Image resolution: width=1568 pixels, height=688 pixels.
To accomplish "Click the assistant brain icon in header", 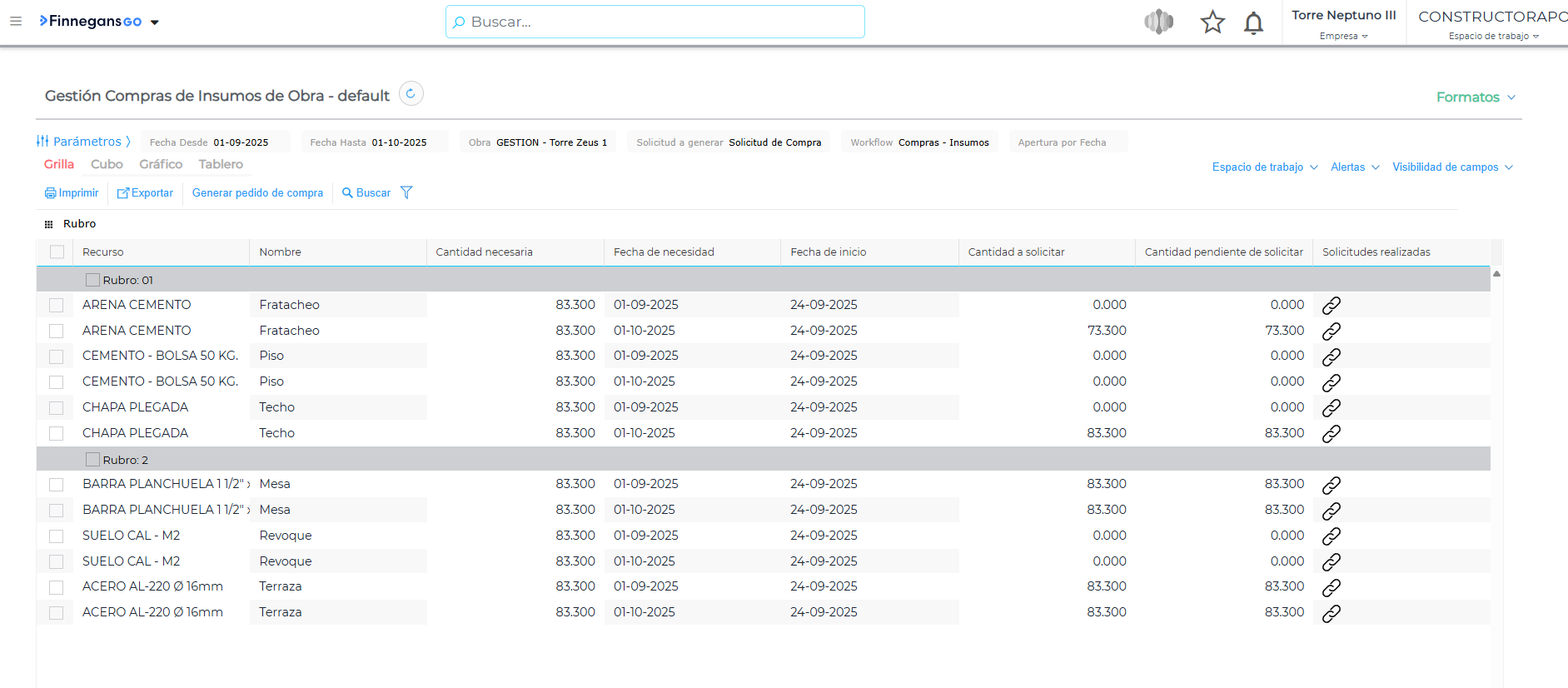I will 1158,22.
